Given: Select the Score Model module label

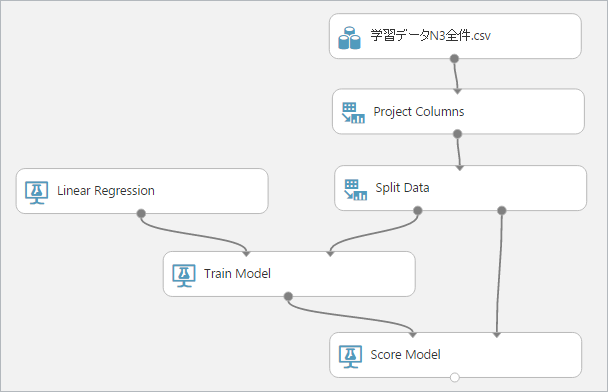Looking at the screenshot, I should pyautogui.click(x=405, y=354).
